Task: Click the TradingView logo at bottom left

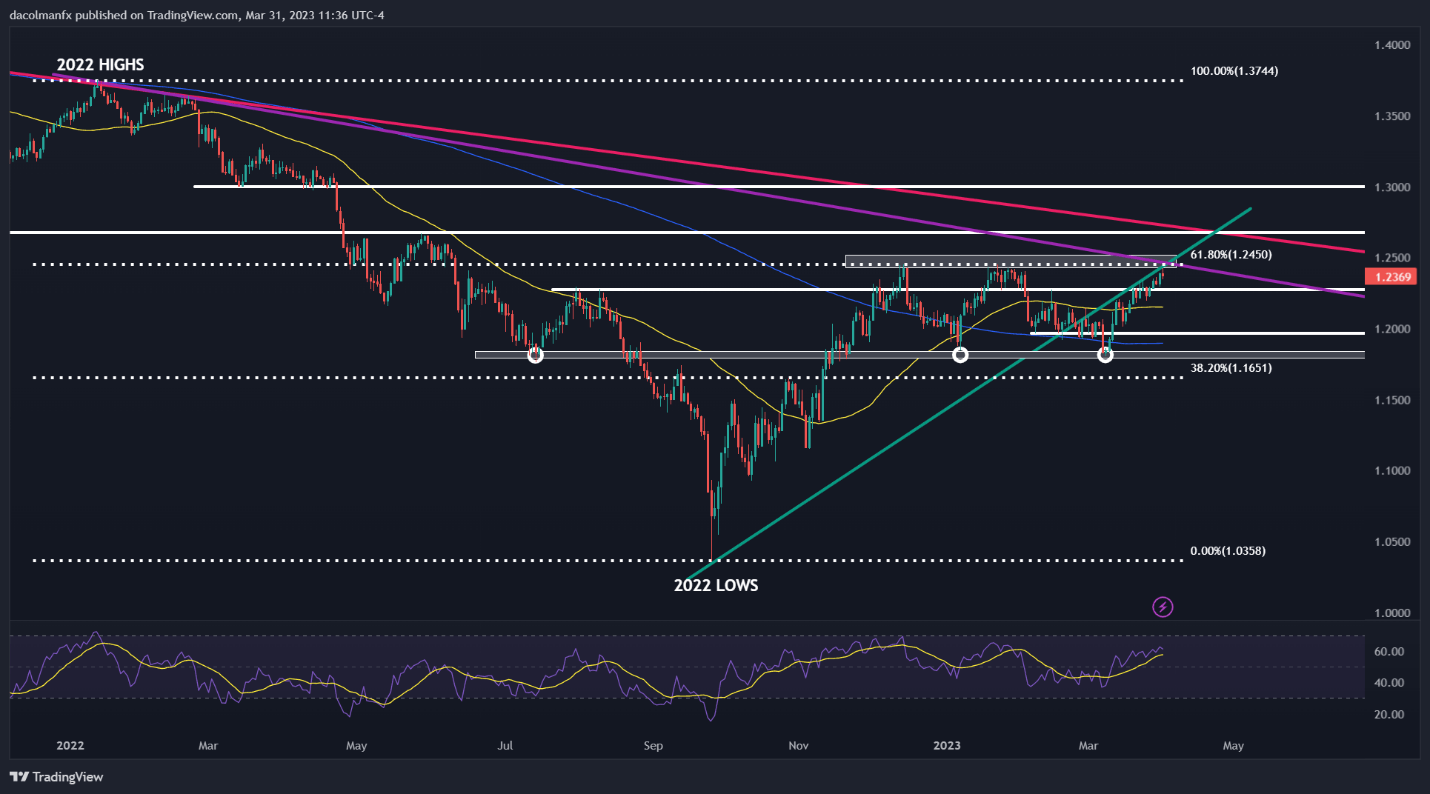Action: click(x=56, y=777)
